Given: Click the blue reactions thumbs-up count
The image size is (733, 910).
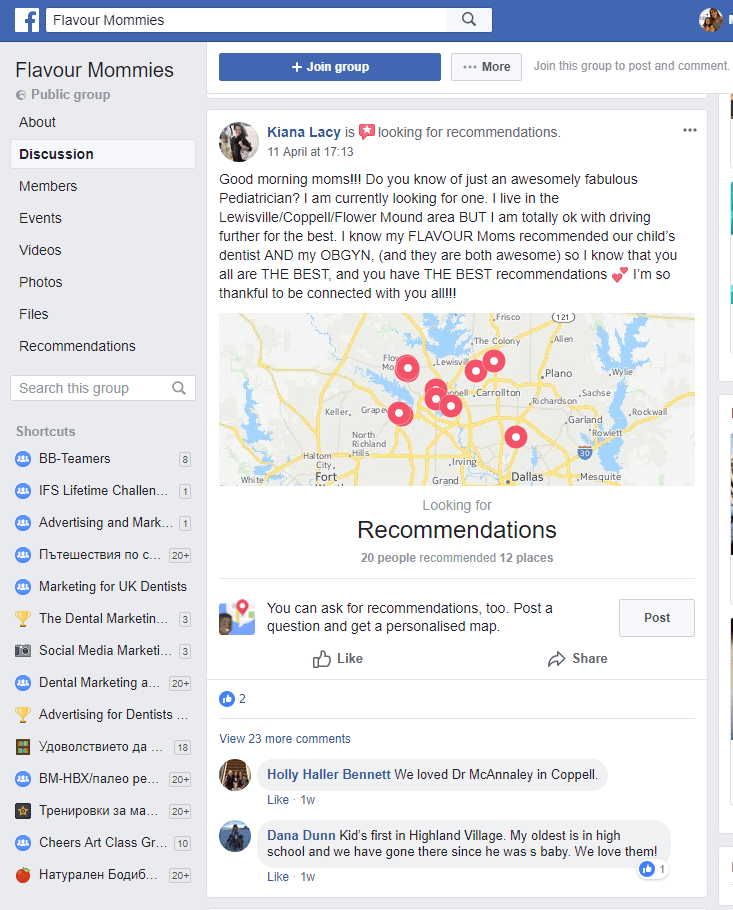Looking at the screenshot, I should [233, 699].
